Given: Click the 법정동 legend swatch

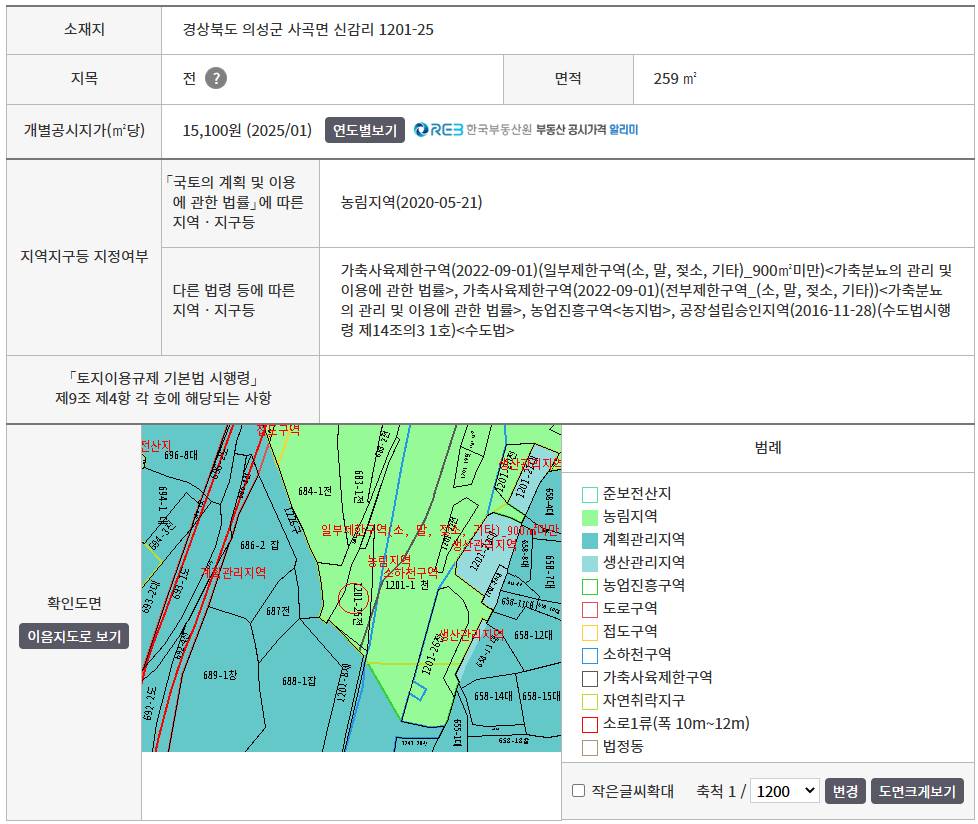Looking at the screenshot, I should [589, 747].
